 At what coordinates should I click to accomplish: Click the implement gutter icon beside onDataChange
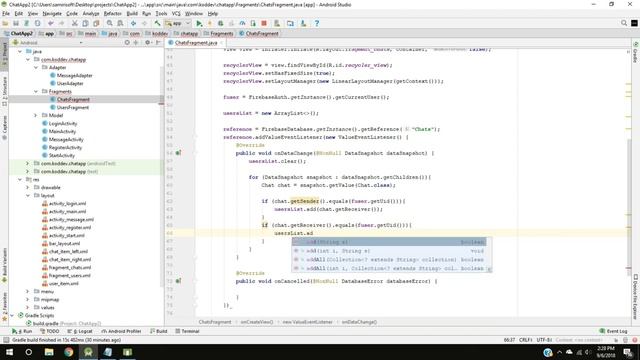click(x=178, y=153)
